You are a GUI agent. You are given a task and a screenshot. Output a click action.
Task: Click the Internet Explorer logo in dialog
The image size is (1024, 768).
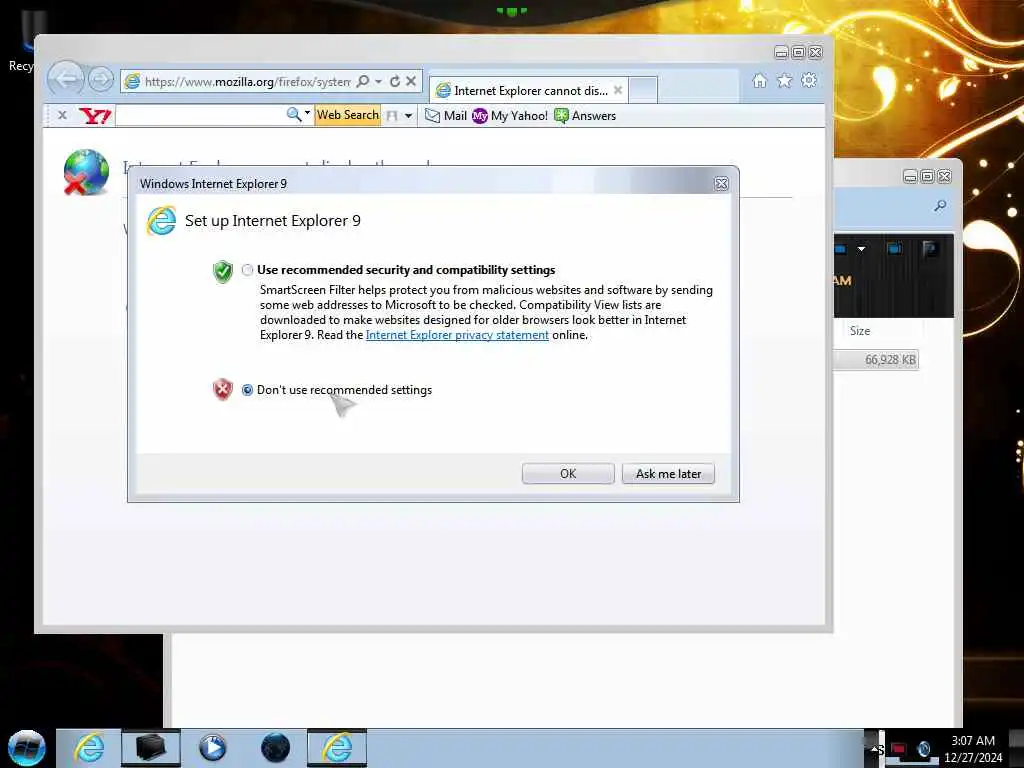(161, 220)
